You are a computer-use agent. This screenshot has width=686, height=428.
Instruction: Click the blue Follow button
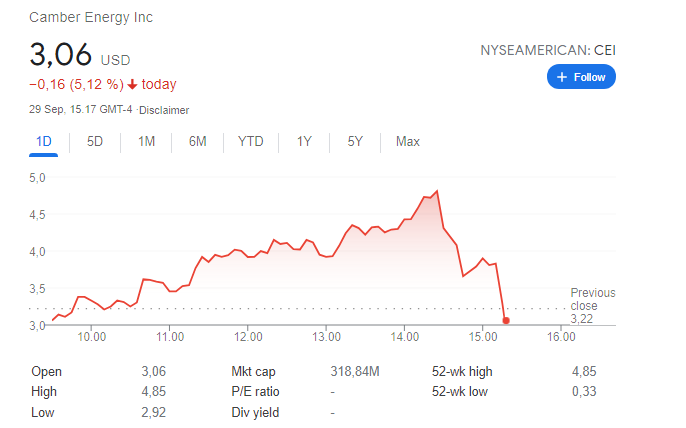pyautogui.click(x=581, y=77)
